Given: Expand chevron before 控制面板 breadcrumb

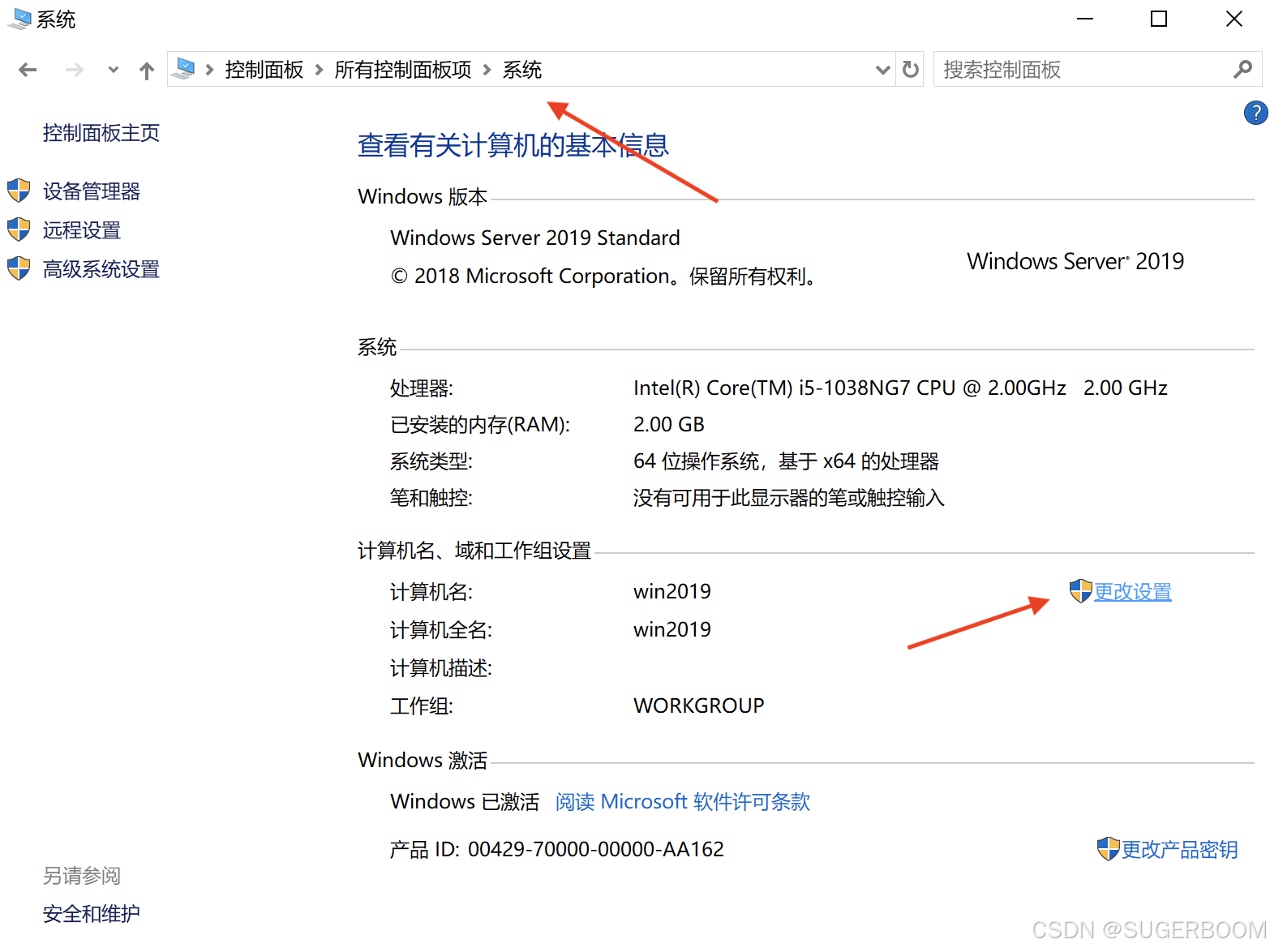Looking at the screenshot, I should (x=209, y=70).
